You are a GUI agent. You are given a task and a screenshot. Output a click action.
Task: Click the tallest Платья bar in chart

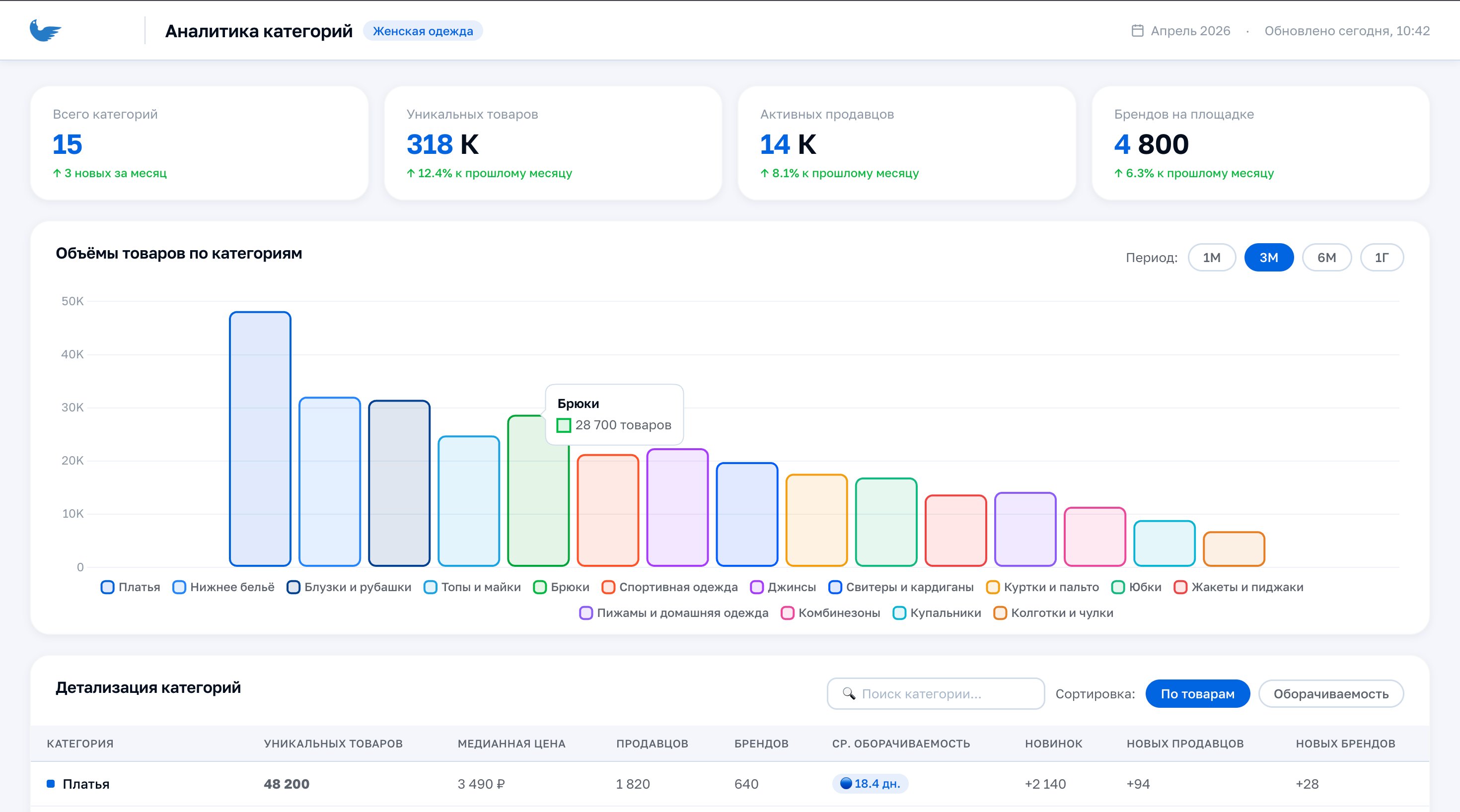click(260, 439)
